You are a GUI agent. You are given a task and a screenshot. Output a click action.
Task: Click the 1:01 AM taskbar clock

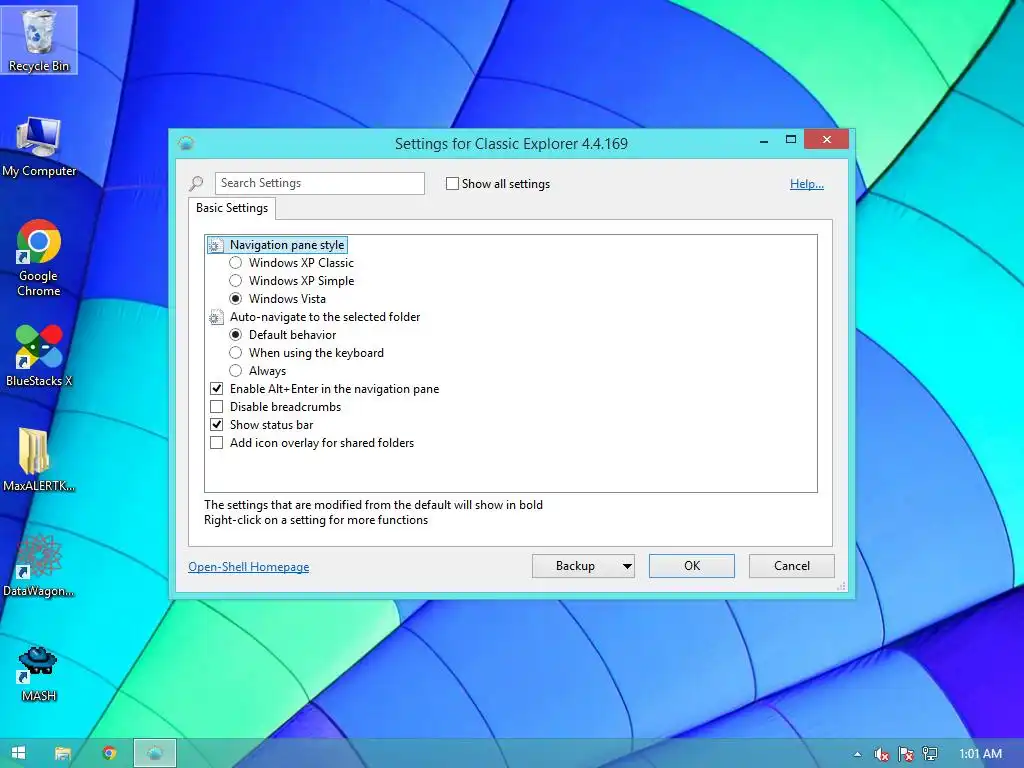tap(980, 754)
